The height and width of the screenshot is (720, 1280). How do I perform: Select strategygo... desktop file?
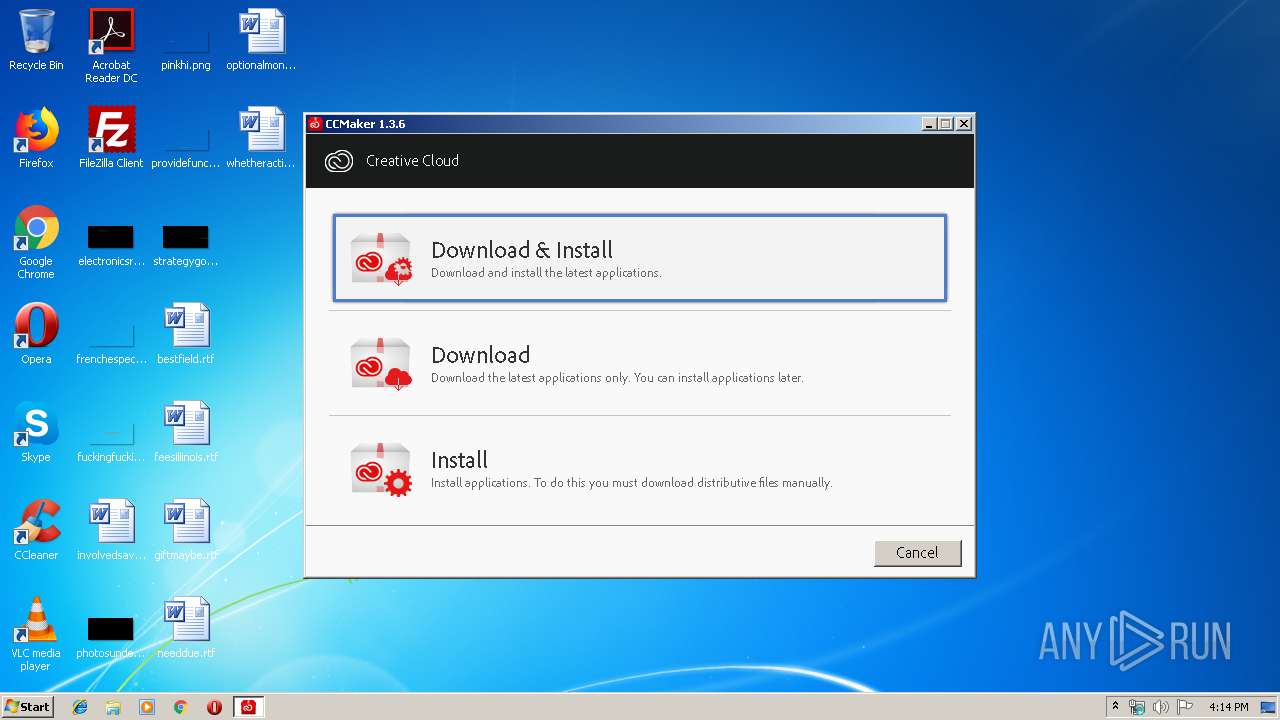pos(186,246)
